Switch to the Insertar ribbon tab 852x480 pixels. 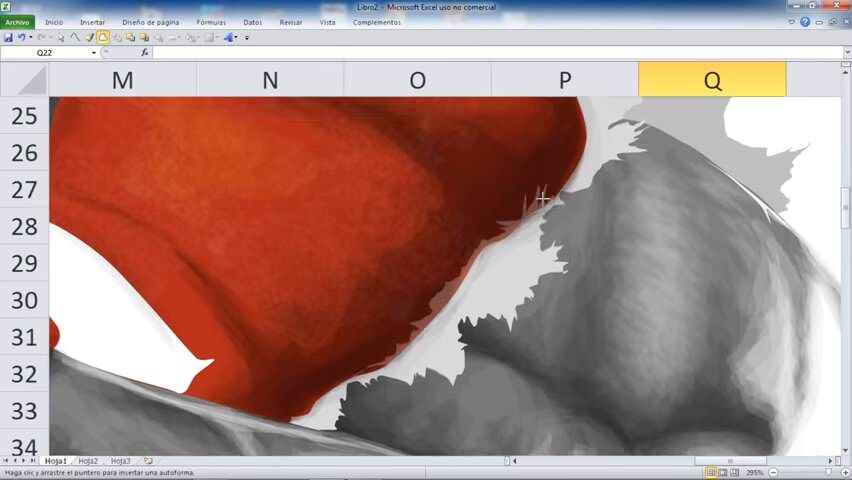92,22
